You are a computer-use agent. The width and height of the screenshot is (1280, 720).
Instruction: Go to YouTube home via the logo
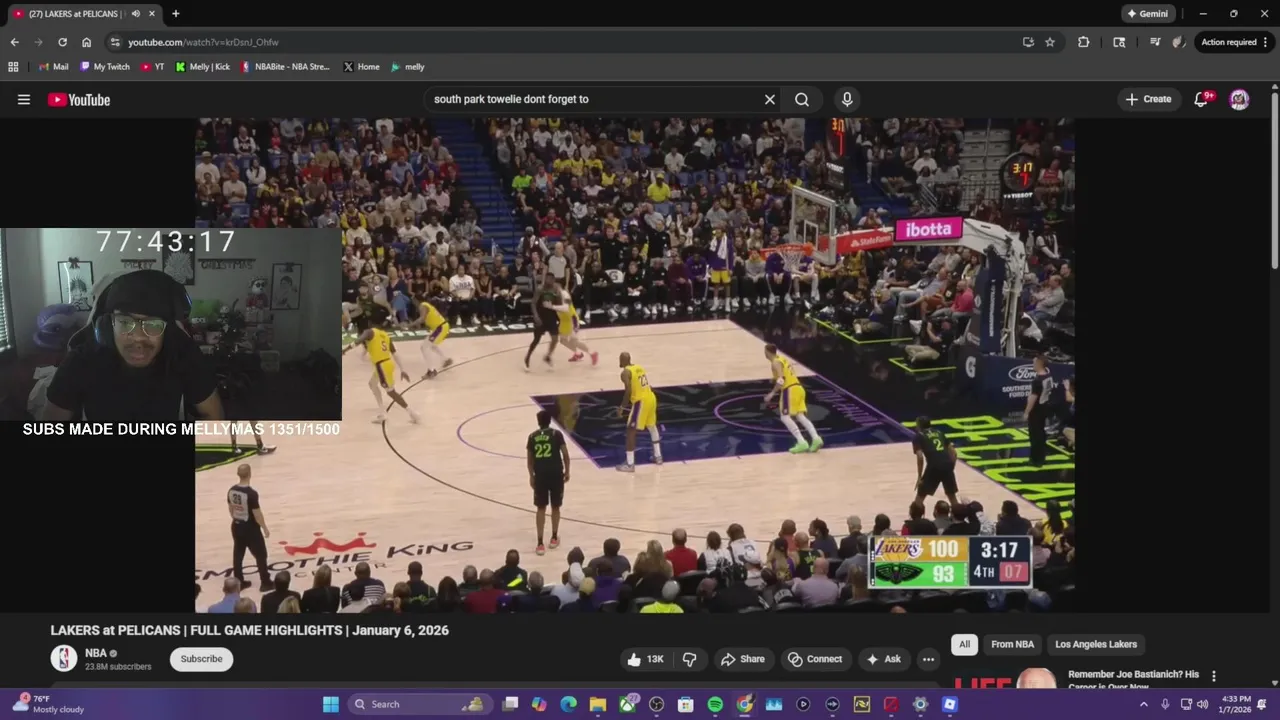[78, 99]
